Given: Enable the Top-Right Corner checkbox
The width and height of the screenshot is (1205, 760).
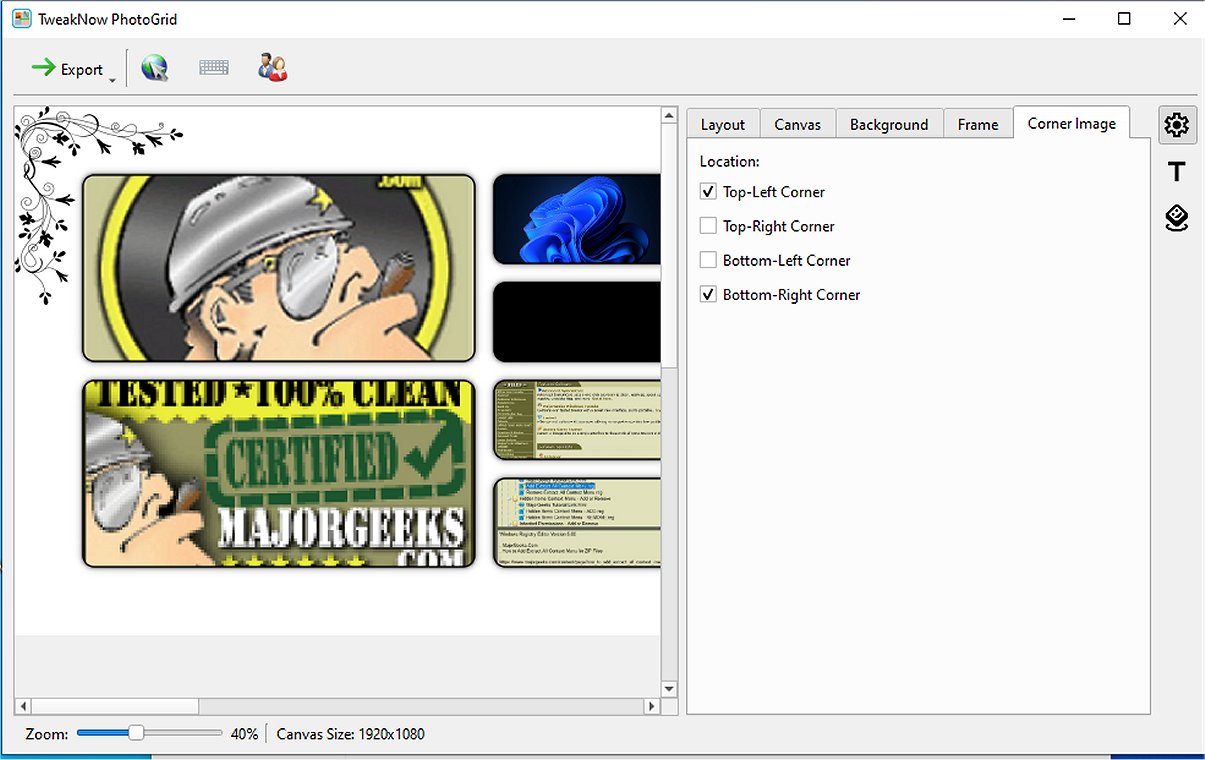Looking at the screenshot, I should click(708, 226).
